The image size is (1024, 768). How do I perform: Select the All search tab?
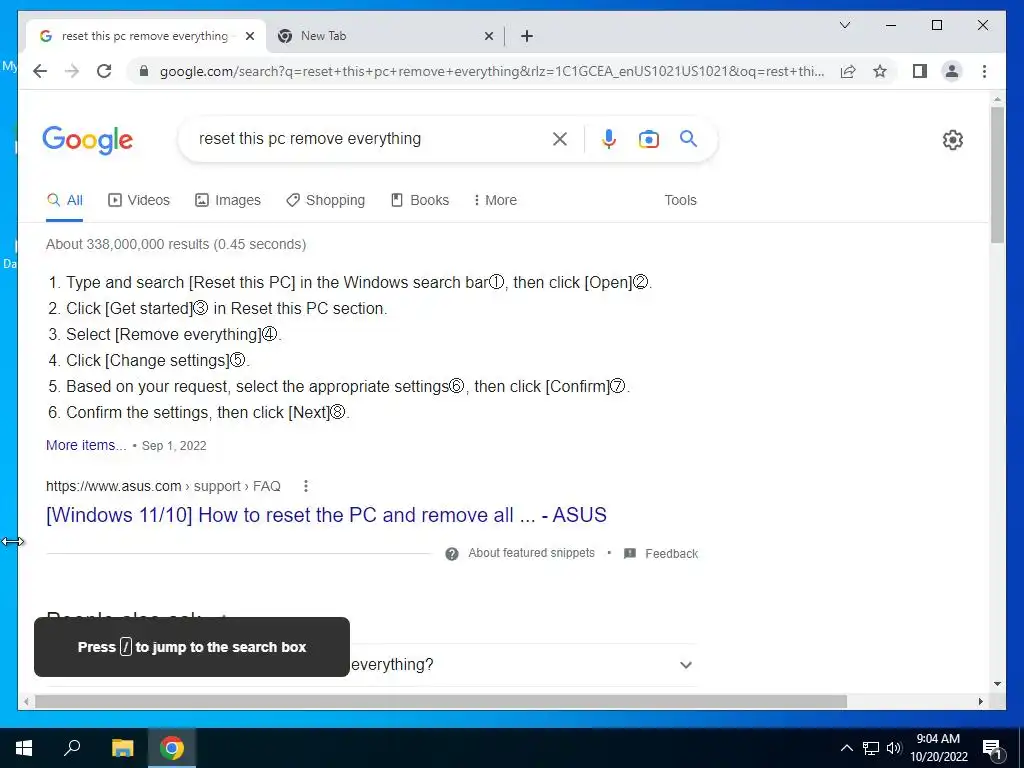[65, 200]
